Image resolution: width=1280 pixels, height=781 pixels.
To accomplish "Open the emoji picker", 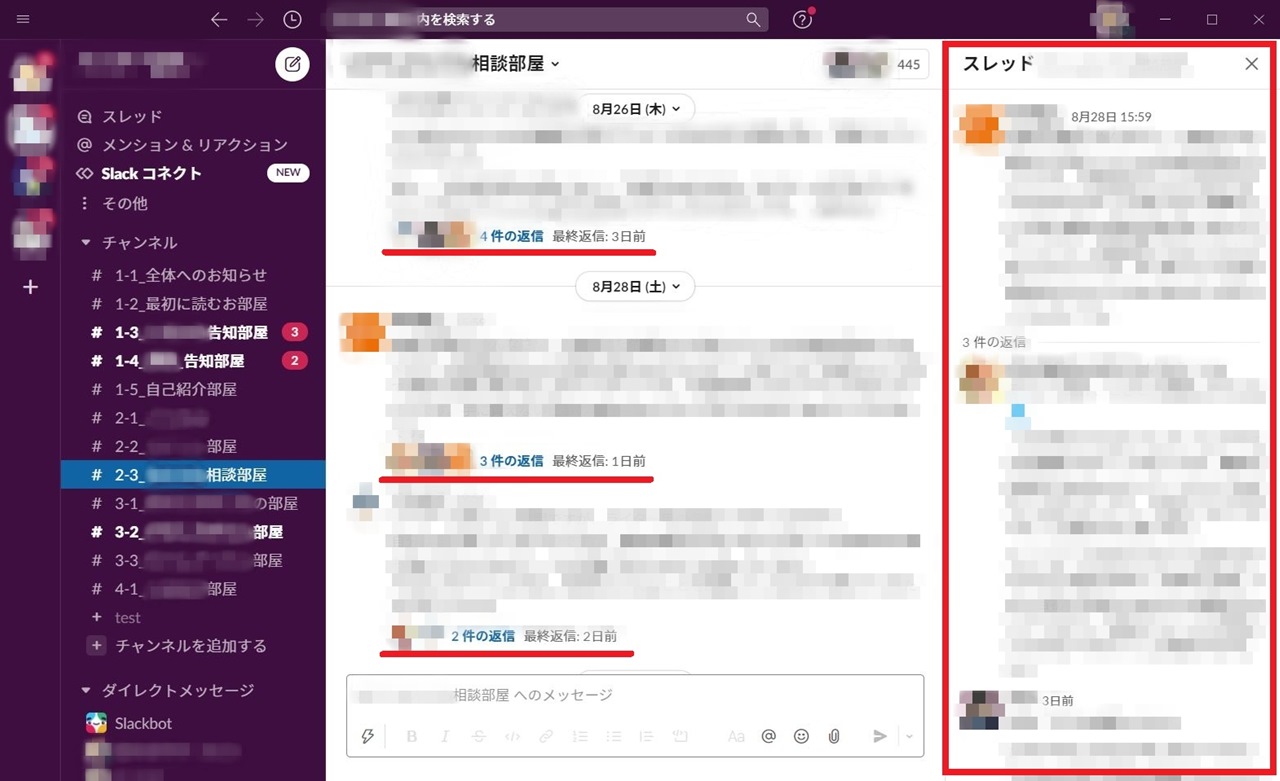I will (x=801, y=736).
